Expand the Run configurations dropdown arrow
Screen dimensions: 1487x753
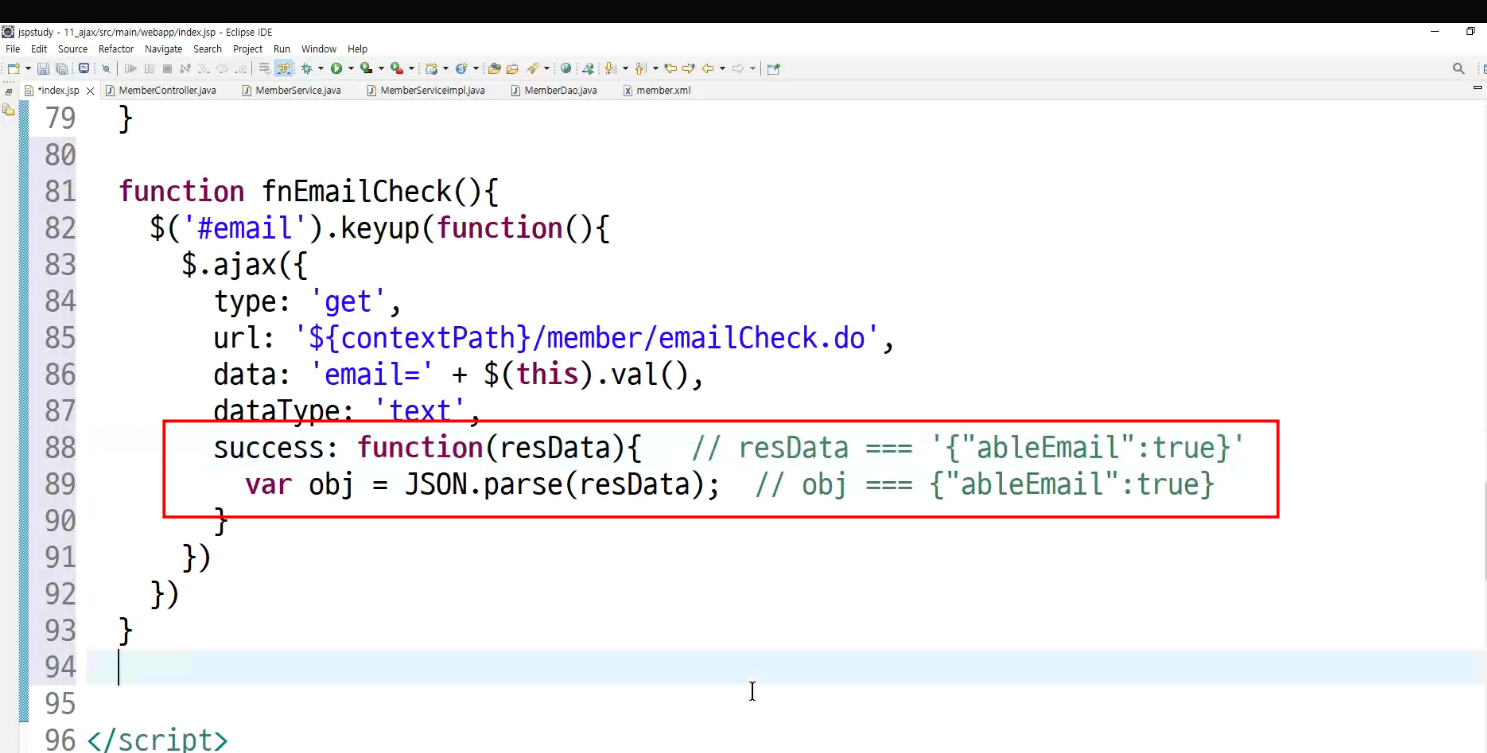[350, 69]
